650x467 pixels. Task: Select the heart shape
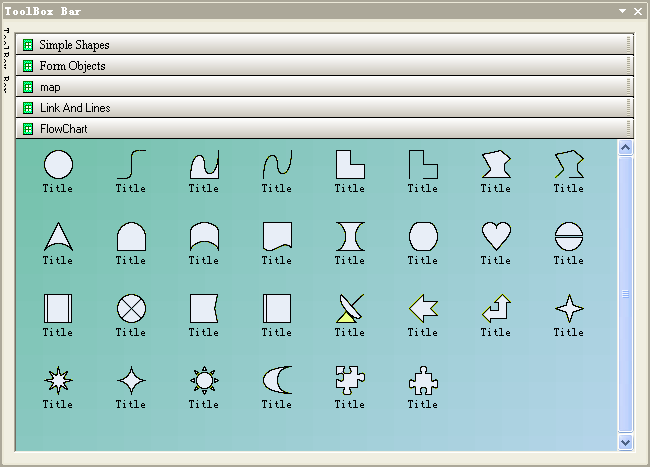click(x=496, y=237)
